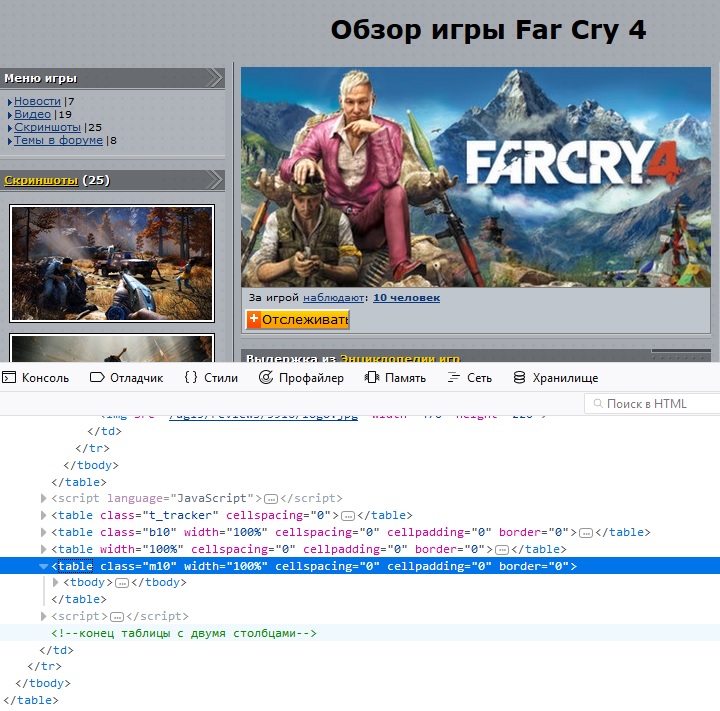Expand the tbody node under table m10
Image resolution: width=720 pixels, height=711 pixels.
point(56,582)
